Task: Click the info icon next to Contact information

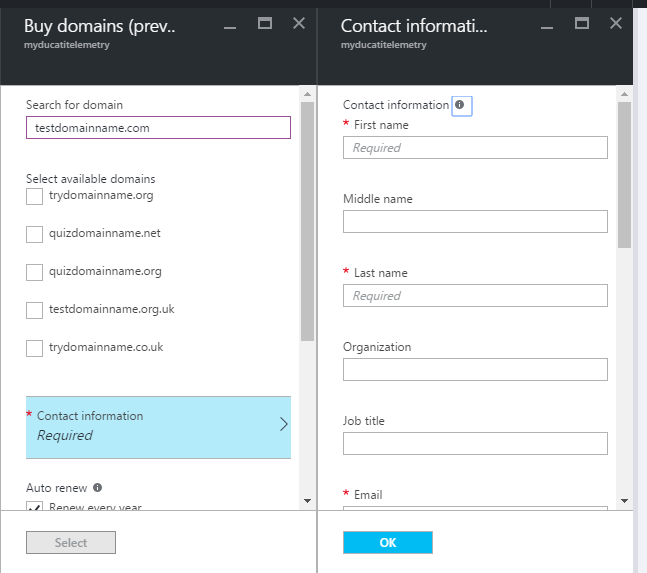Action: click(460, 105)
